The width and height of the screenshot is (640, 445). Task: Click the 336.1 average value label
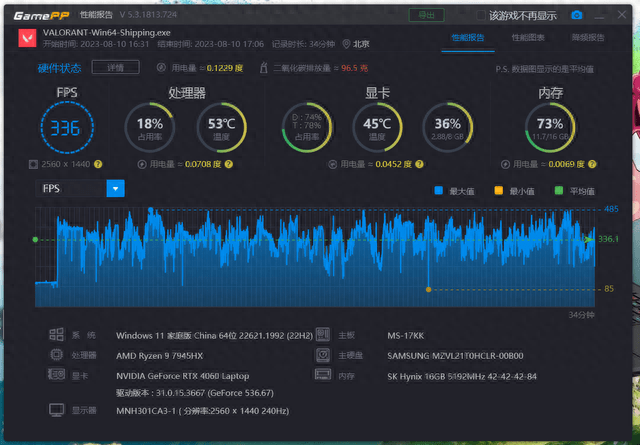[608, 239]
